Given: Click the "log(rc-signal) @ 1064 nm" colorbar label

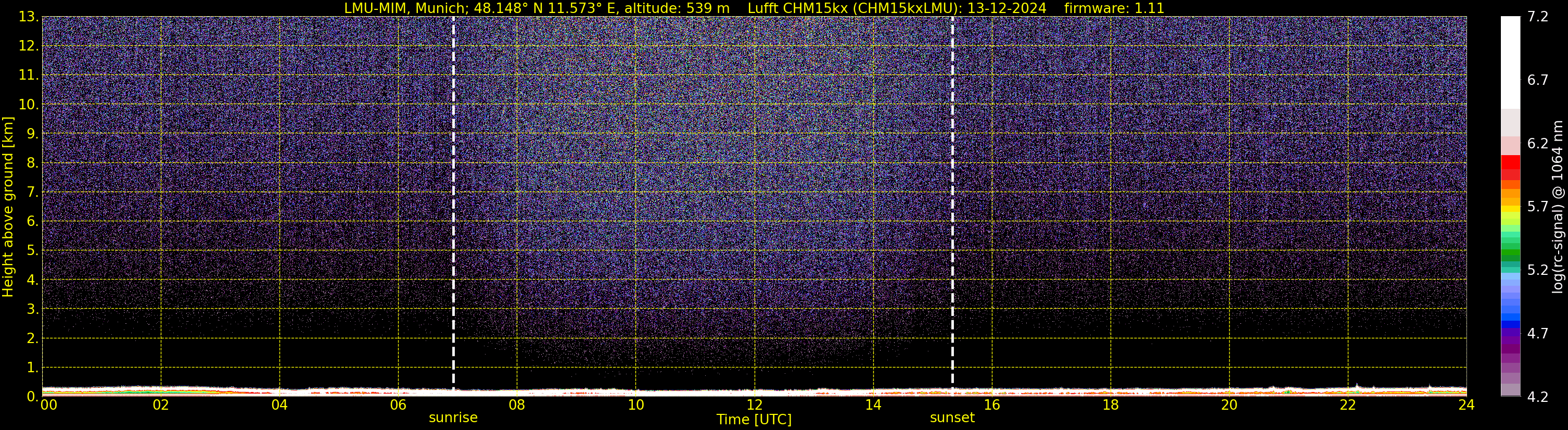Looking at the screenshot, I should click(1557, 207).
